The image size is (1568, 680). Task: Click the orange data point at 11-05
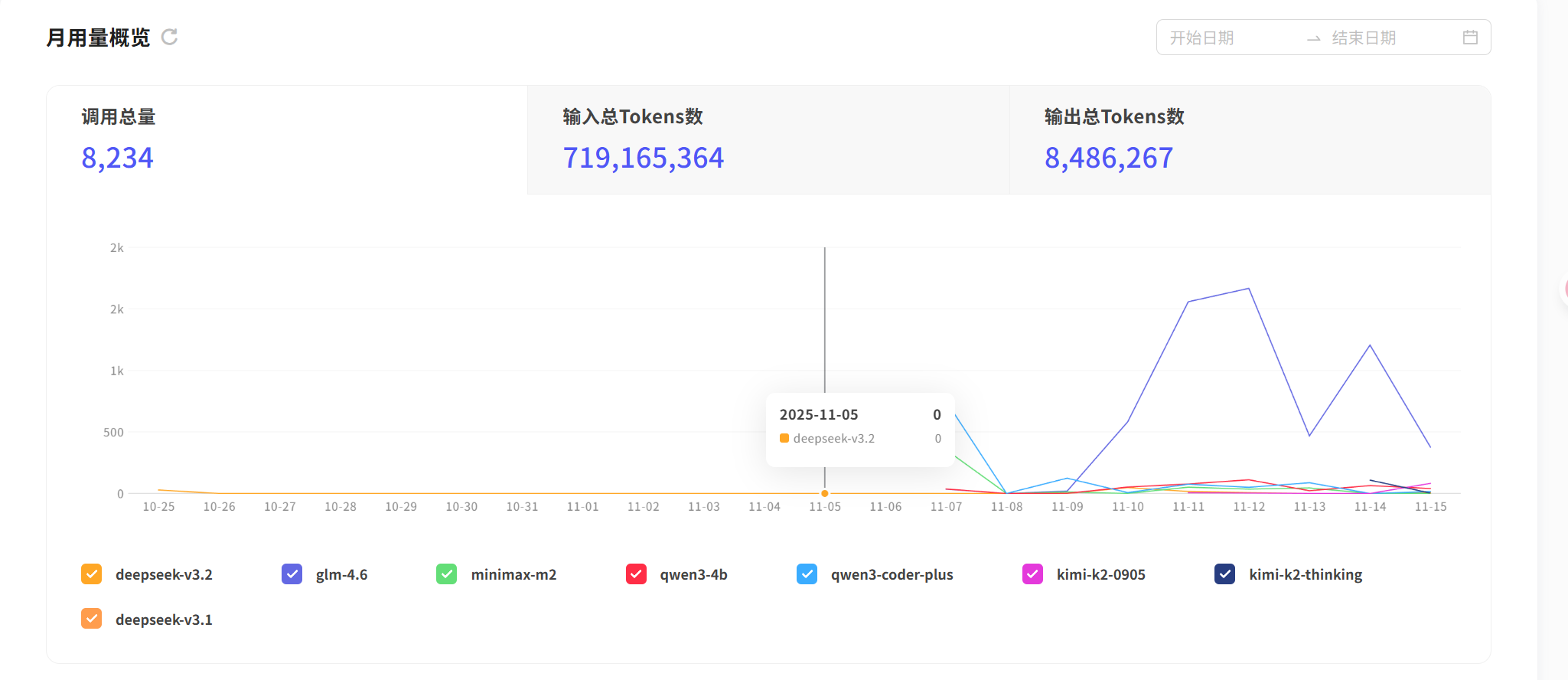click(x=825, y=493)
